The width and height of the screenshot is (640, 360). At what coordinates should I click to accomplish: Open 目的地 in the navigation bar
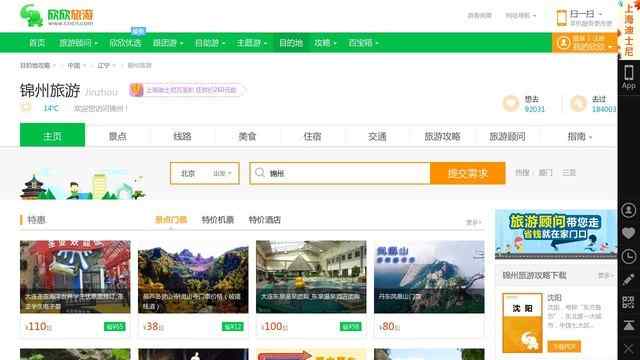(x=291, y=43)
